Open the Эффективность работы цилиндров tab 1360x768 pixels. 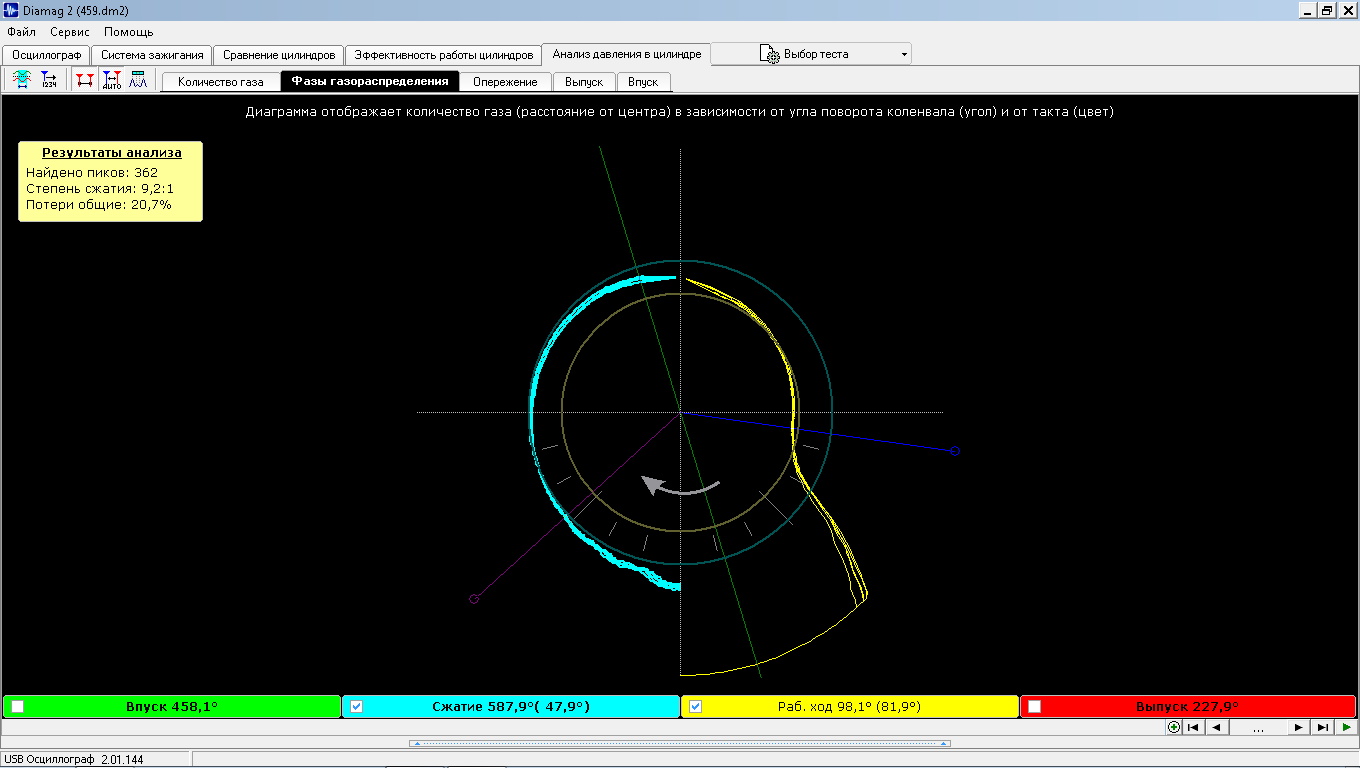[x=443, y=55]
